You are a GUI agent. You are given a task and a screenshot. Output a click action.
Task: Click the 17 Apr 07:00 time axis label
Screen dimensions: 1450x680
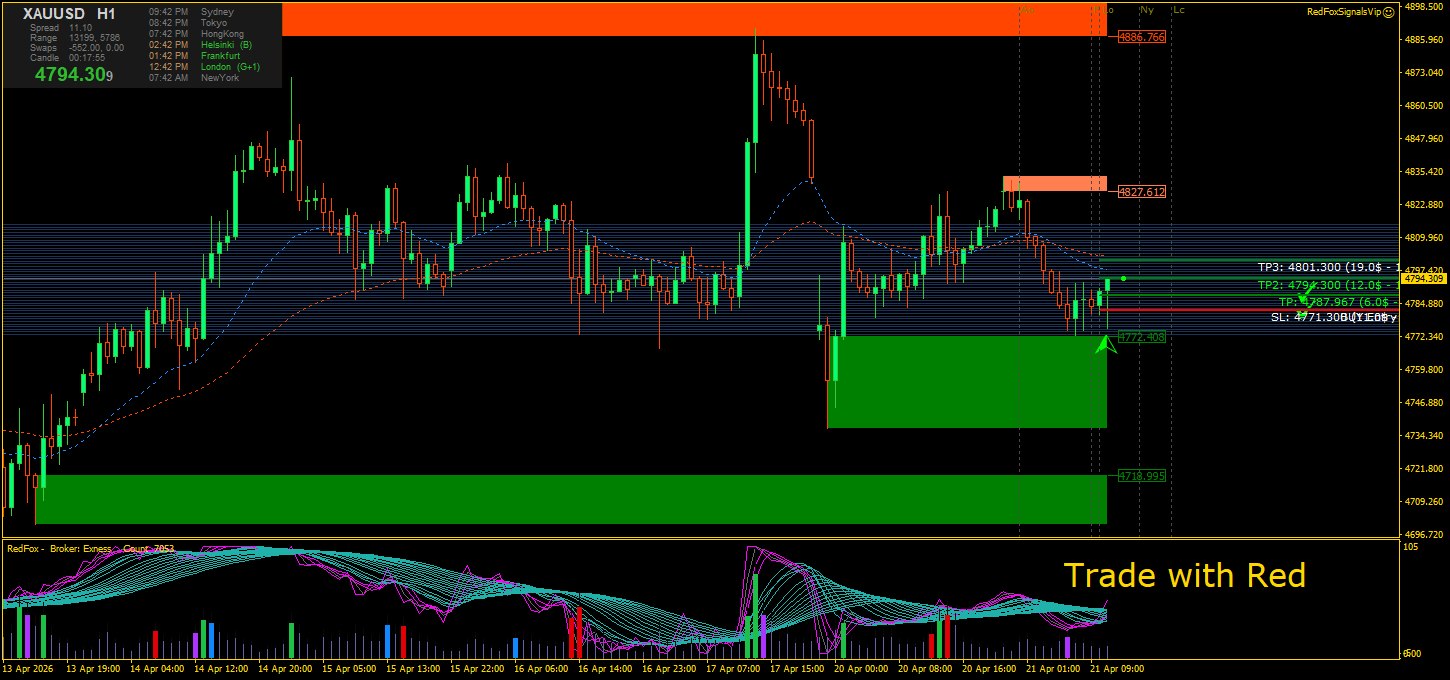731,668
